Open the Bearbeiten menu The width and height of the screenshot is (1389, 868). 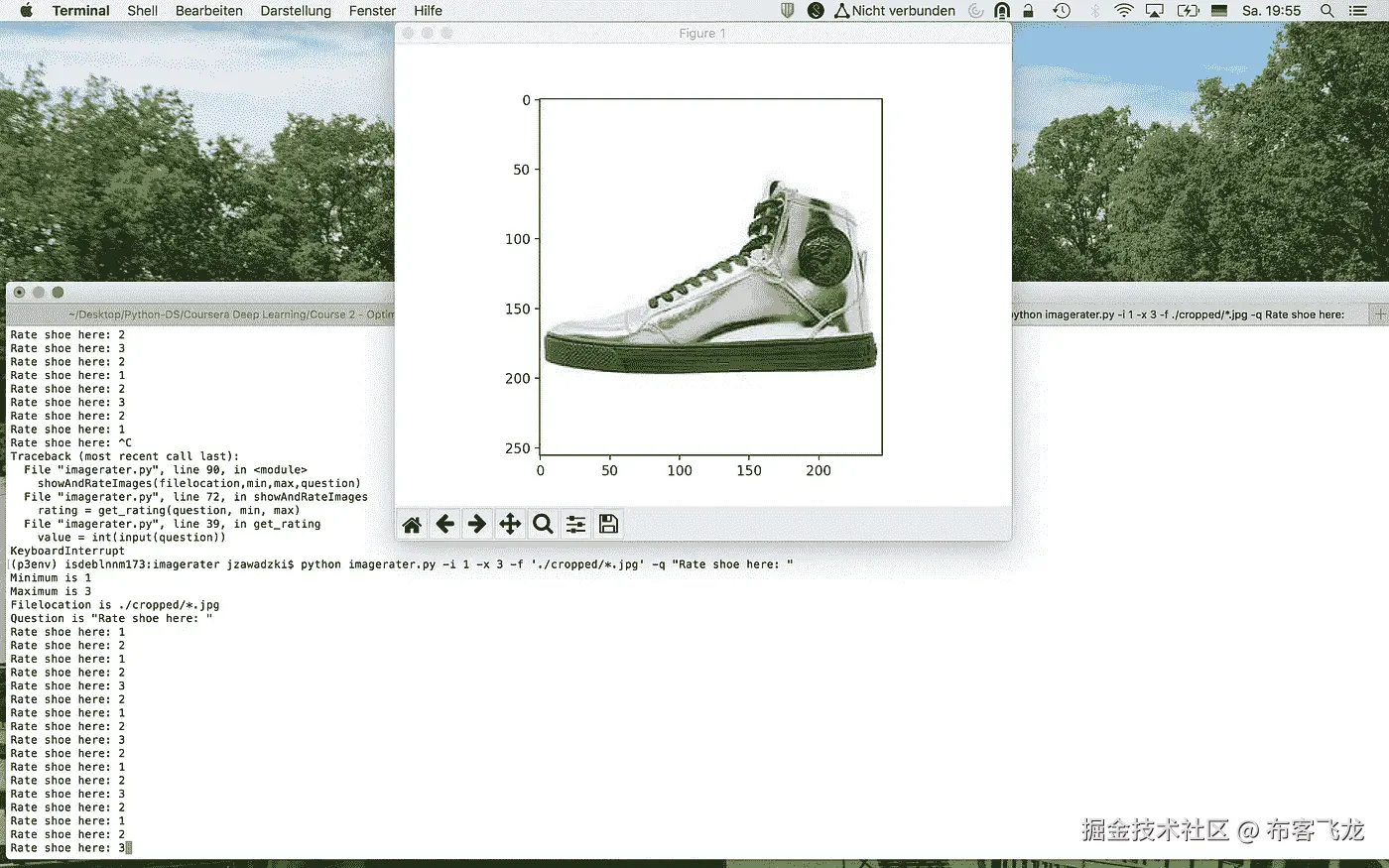[x=209, y=11]
